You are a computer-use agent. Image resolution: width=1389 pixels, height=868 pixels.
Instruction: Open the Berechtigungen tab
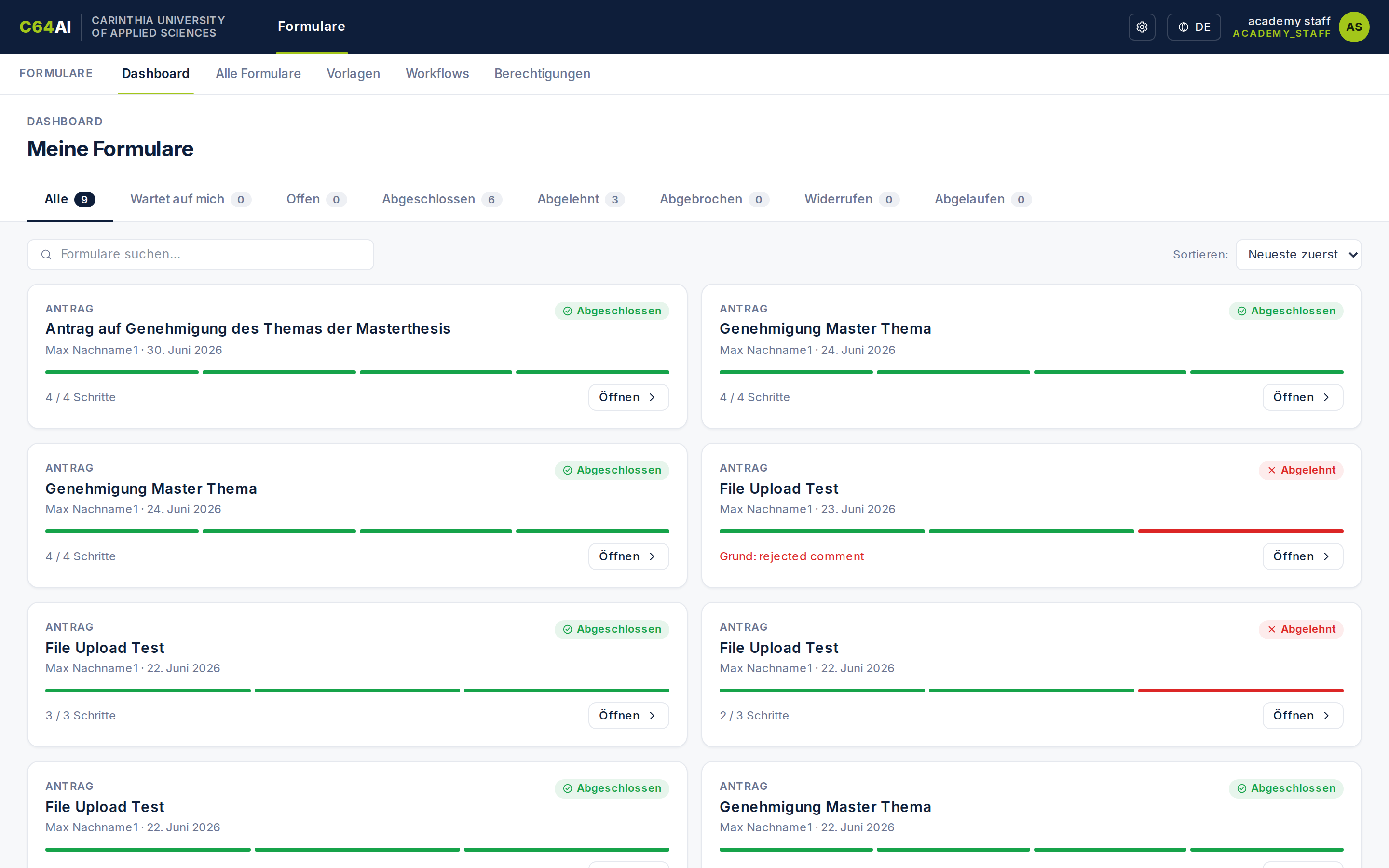click(x=543, y=73)
